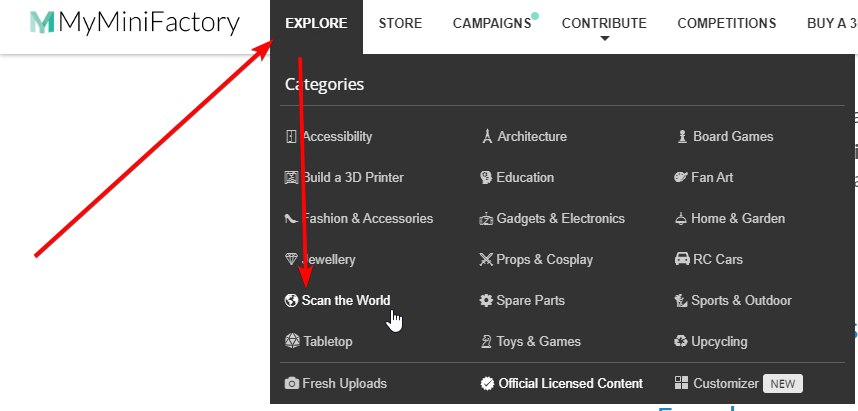Click the Jewellery diamond icon
Screen dimensions: 858x411
click(291, 259)
